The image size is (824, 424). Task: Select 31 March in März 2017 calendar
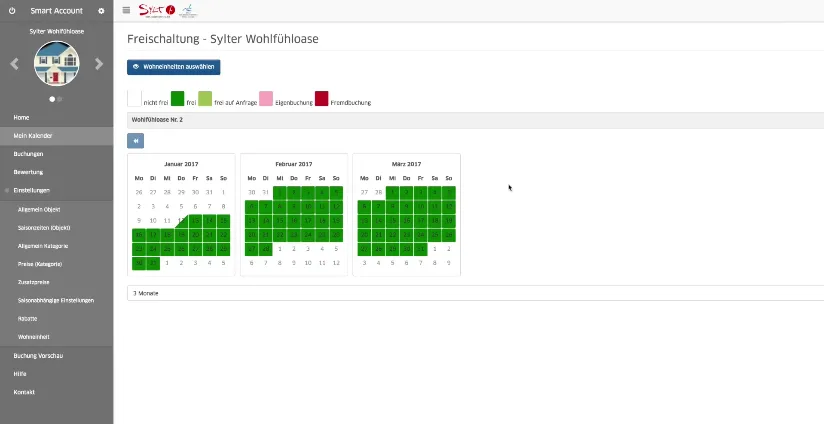click(x=420, y=249)
